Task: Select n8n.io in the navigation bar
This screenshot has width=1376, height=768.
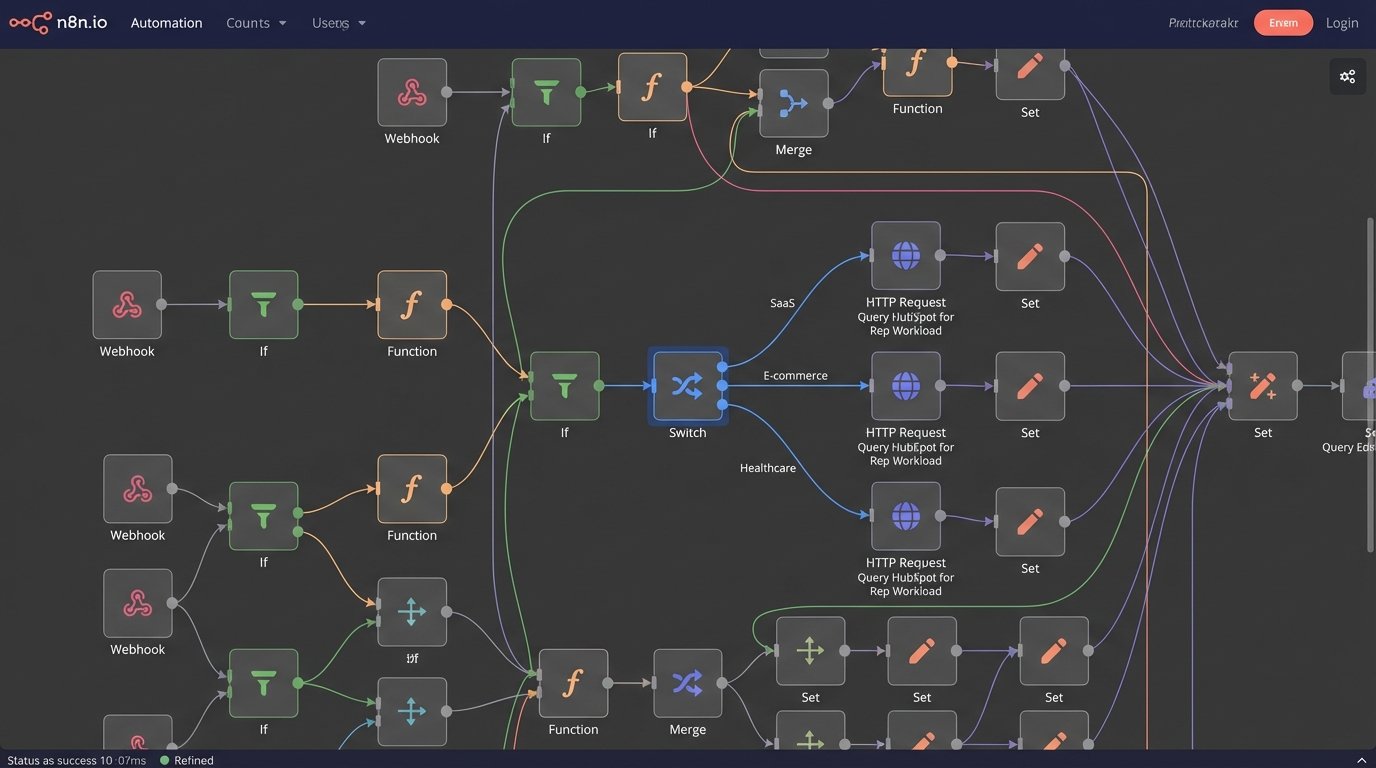Action: click(x=84, y=22)
